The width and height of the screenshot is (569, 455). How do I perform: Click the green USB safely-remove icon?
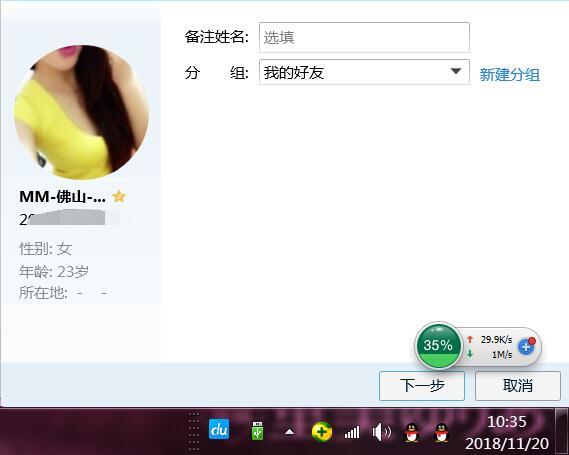click(x=257, y=430)
